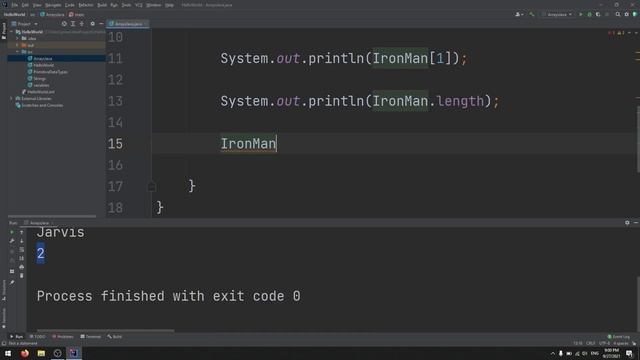Image resolution: width=640 pixels, height=360 pixels.
Task: Open the Refactor menu
Action: (86, 5)
